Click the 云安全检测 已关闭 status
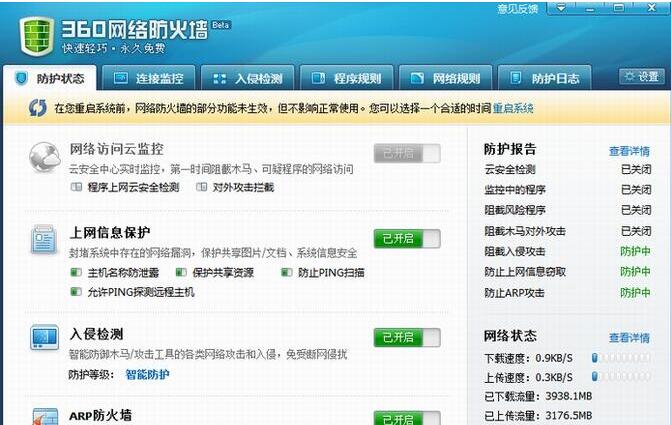 coord(636,169)
